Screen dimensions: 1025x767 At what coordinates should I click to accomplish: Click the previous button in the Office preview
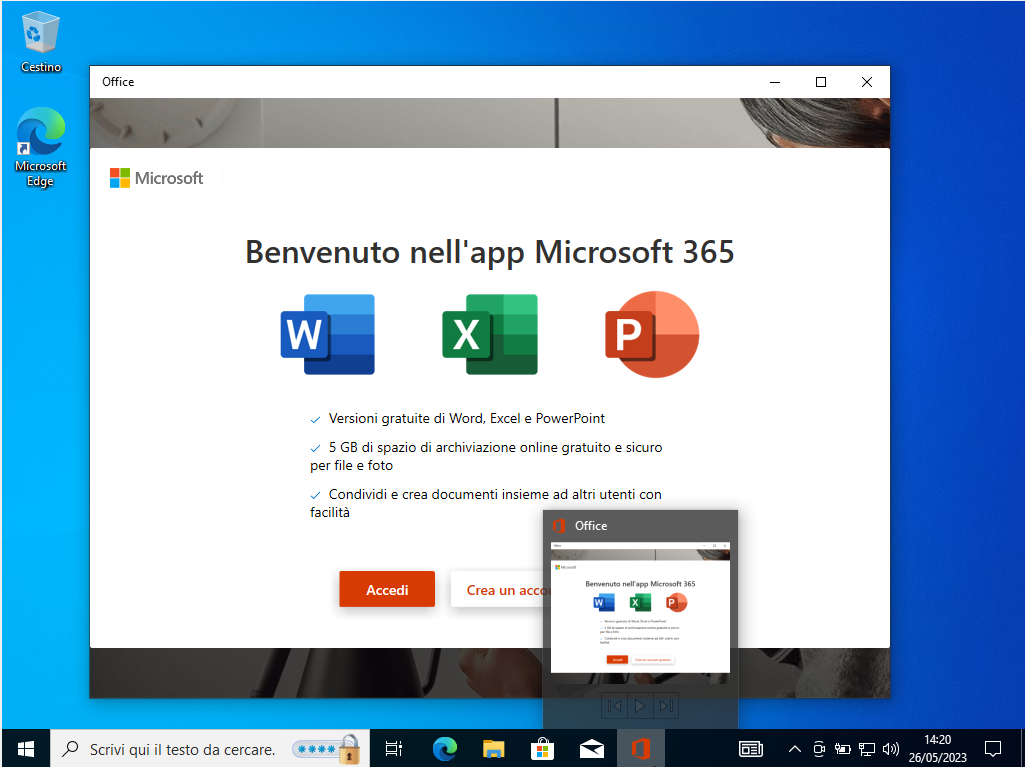[614, 706]
